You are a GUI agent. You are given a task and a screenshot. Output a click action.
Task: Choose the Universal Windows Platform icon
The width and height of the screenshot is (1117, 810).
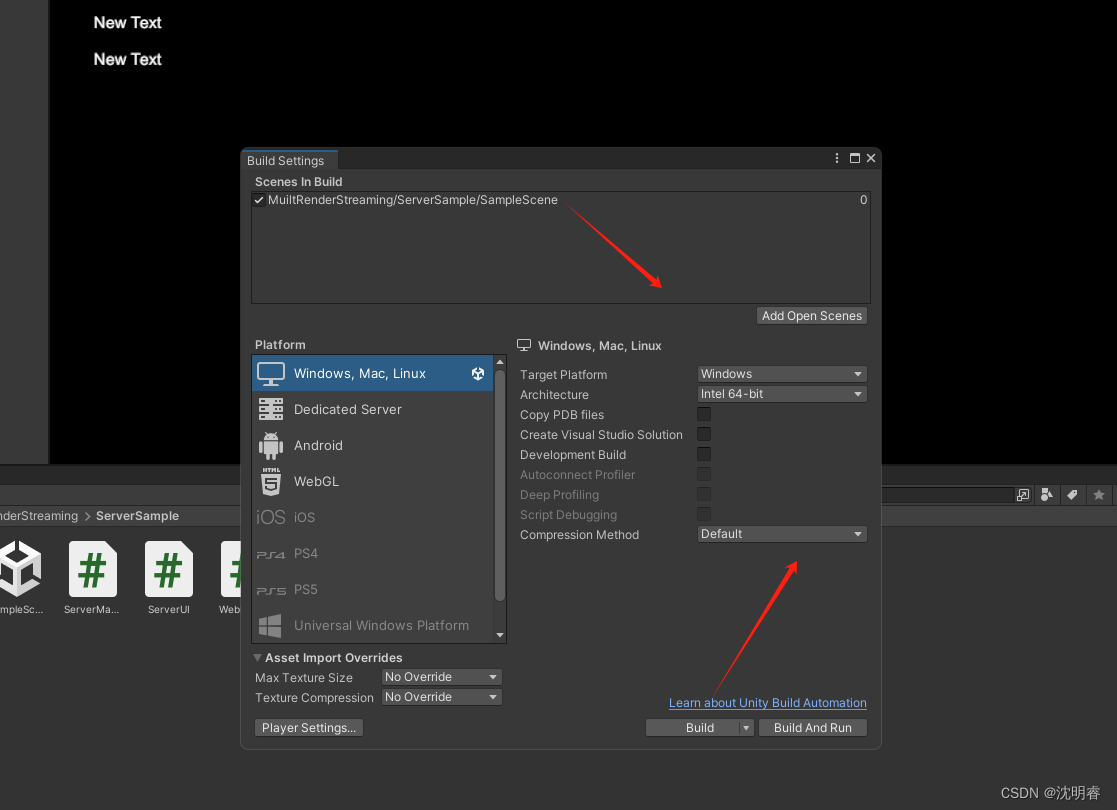coord(270,625)
